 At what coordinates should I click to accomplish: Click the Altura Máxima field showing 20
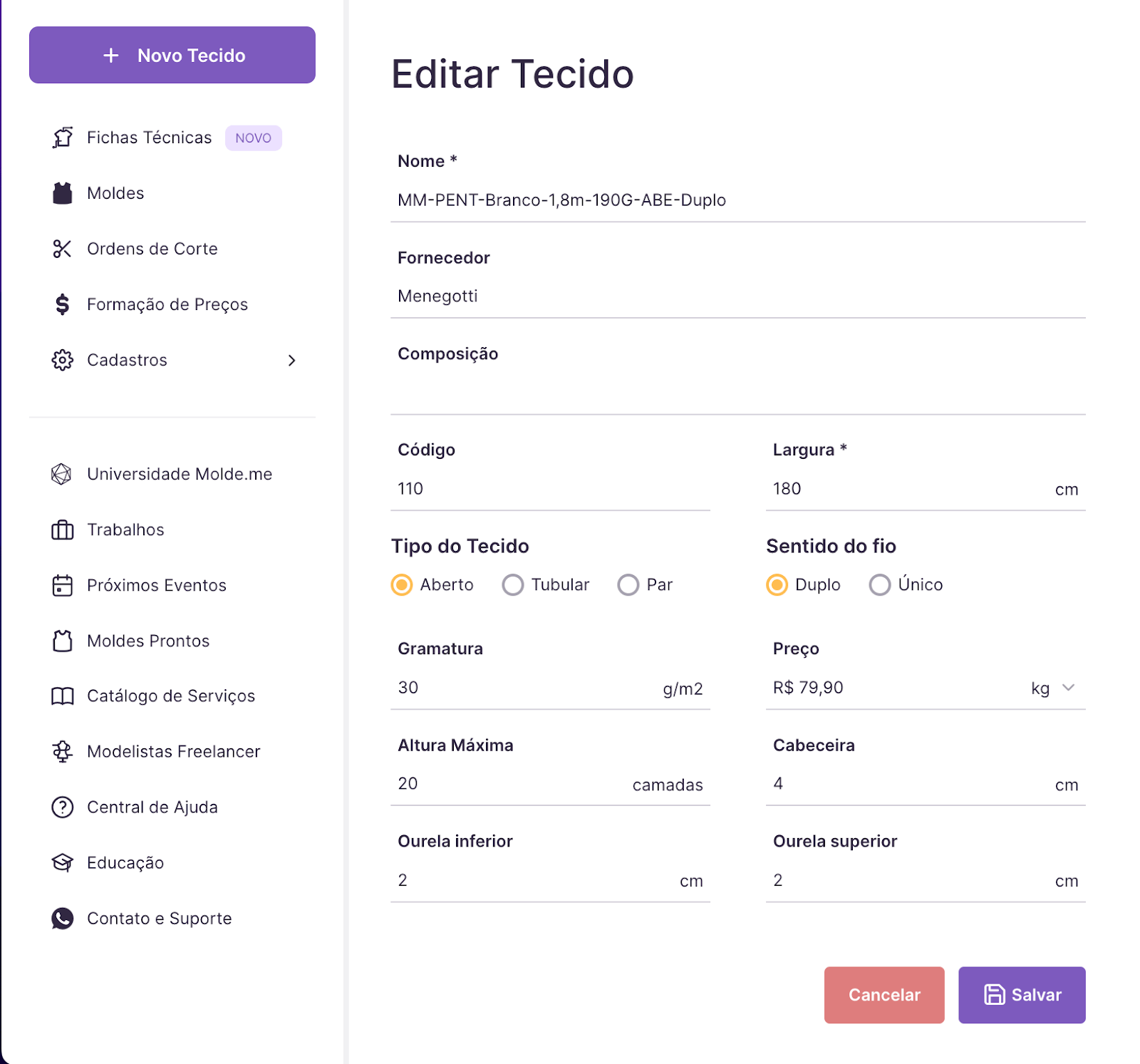point(550,784)
